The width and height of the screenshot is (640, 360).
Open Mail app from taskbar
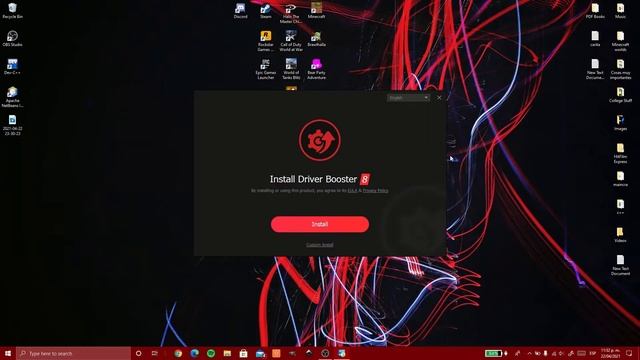point(260,353)
